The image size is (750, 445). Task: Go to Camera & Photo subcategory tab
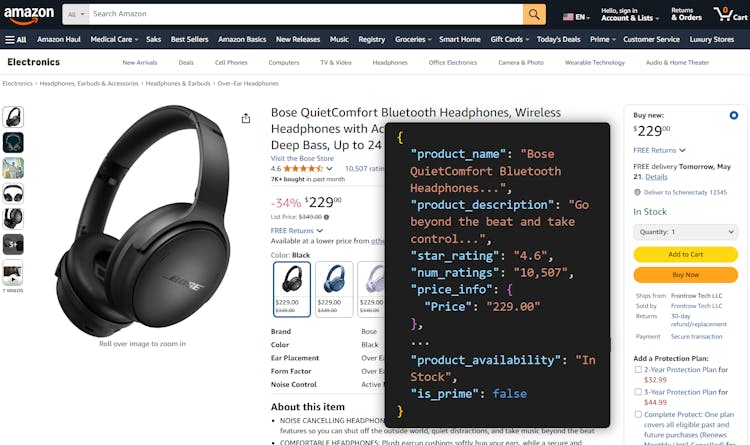[x=521, y=63]
